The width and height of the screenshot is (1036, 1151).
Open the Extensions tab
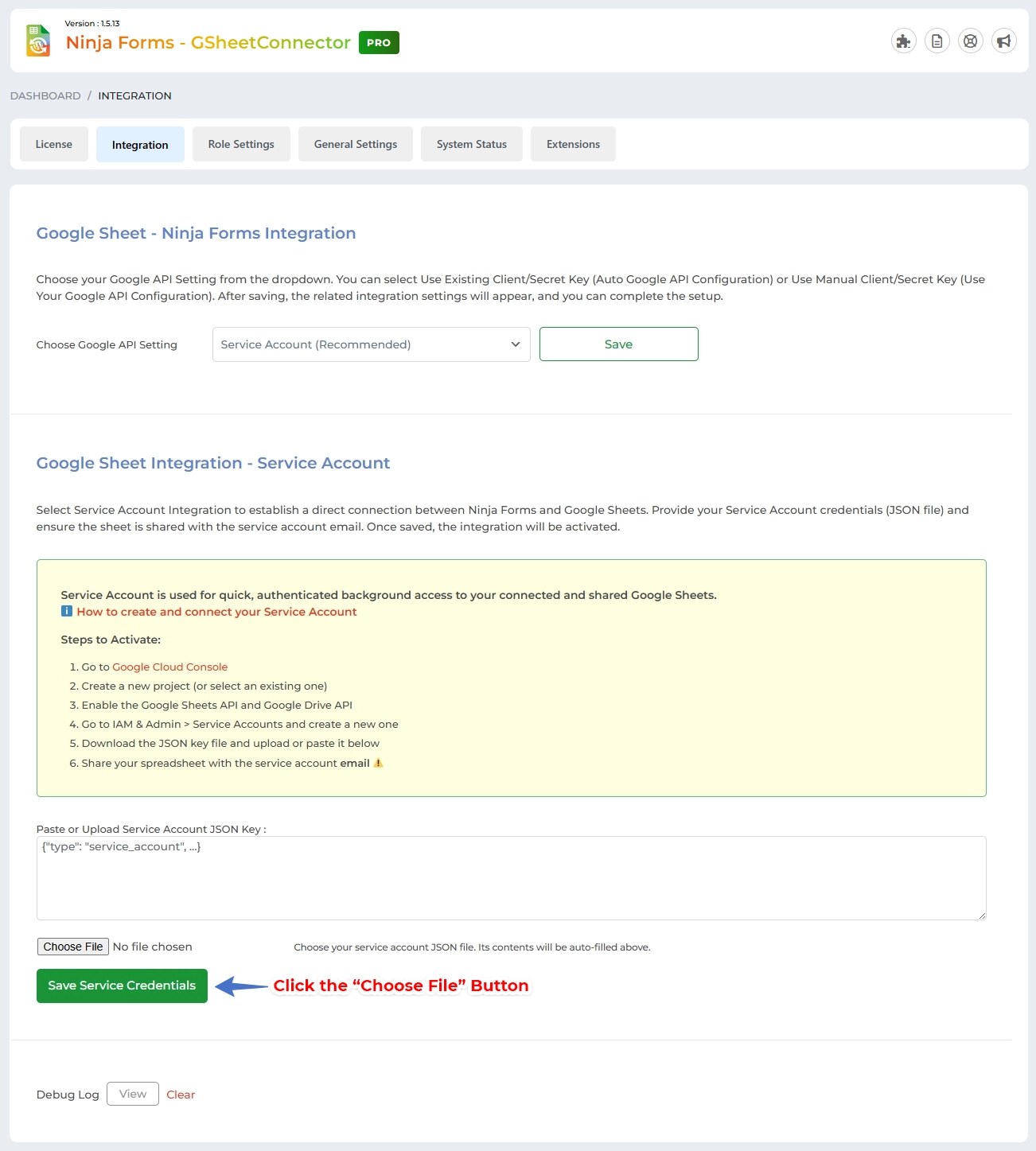[573, 144]
